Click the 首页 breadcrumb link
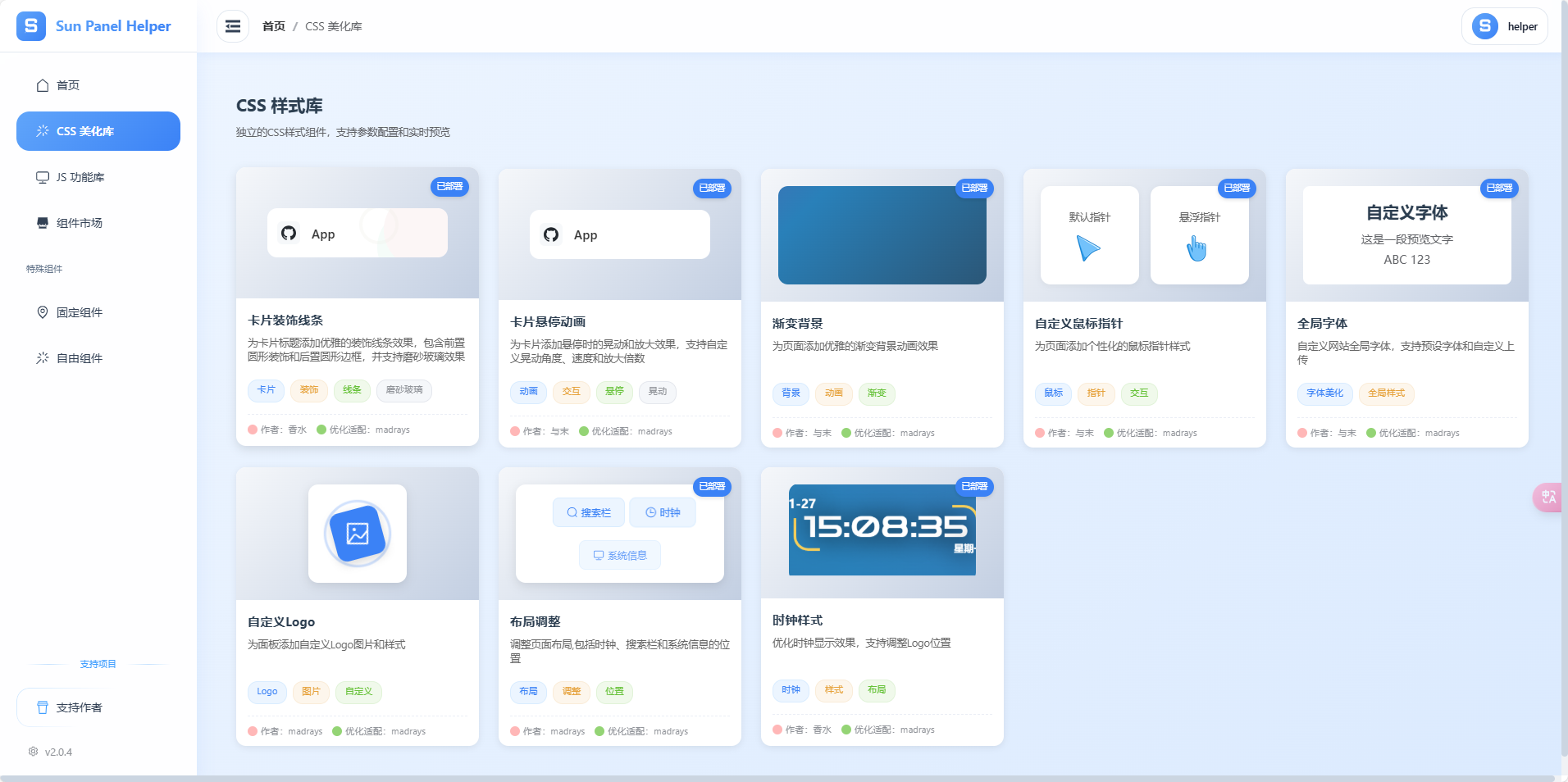Screen dimensions: 1568x782 click(274, 26)
